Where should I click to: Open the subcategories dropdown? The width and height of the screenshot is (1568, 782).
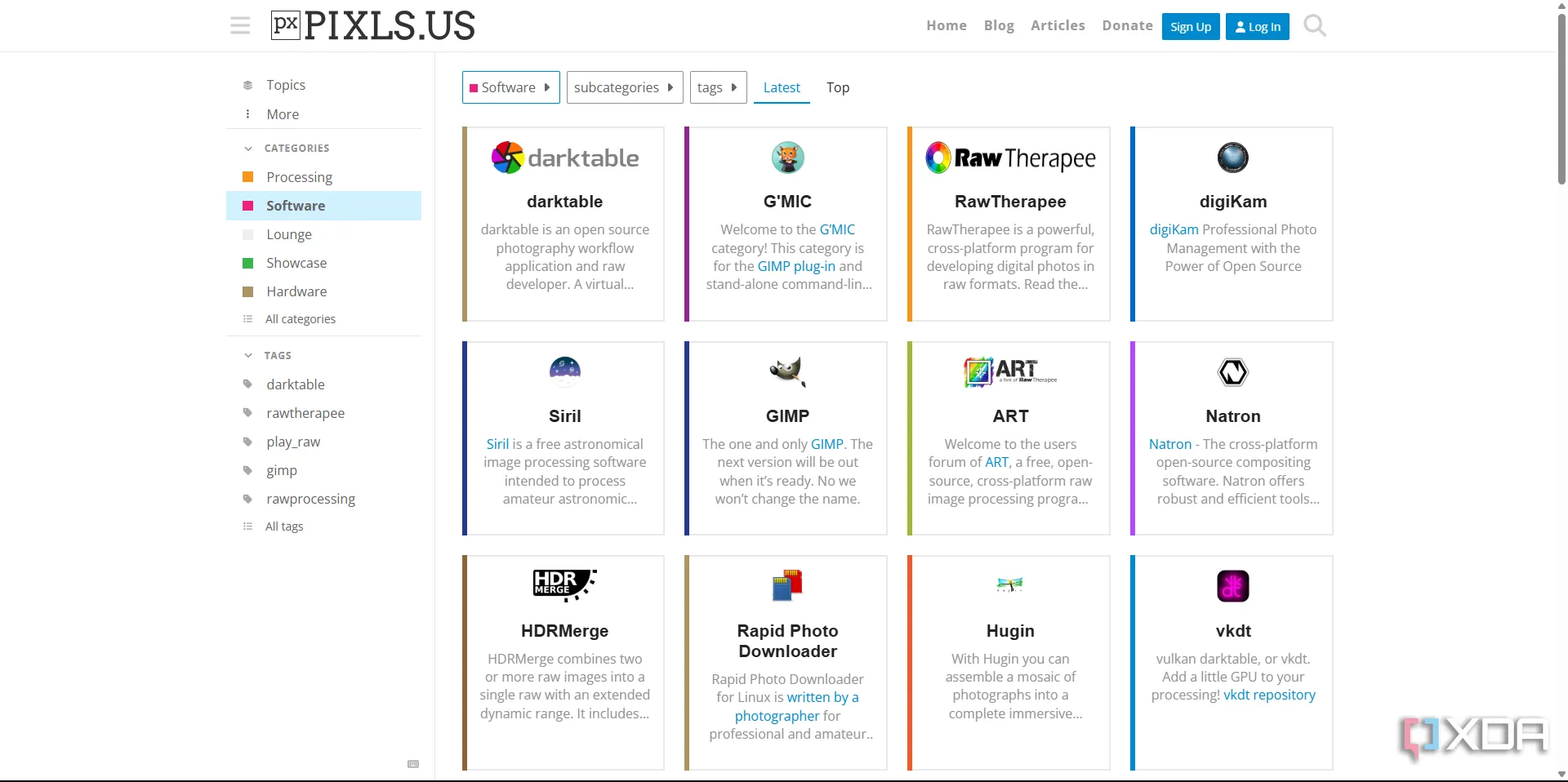[x=625, y=87]
